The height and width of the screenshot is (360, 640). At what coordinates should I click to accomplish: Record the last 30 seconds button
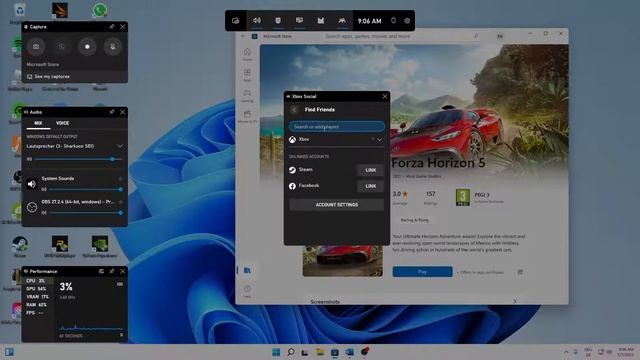click(x=62, y=47)
